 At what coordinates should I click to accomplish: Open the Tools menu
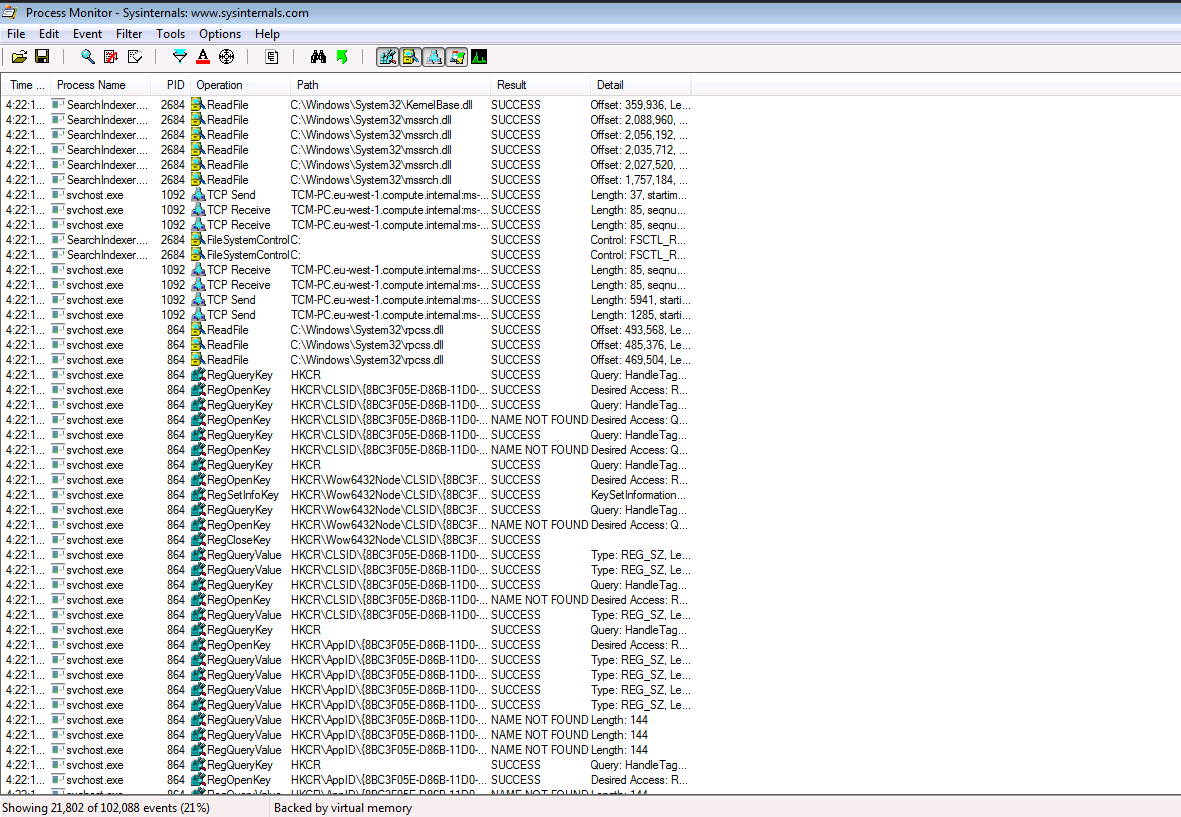170,34
